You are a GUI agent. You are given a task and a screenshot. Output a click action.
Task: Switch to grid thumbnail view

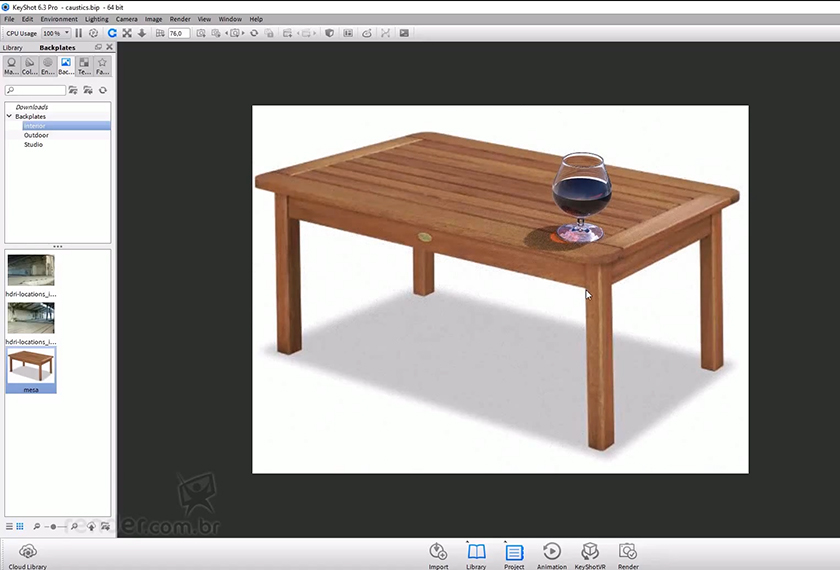(20, 526)
